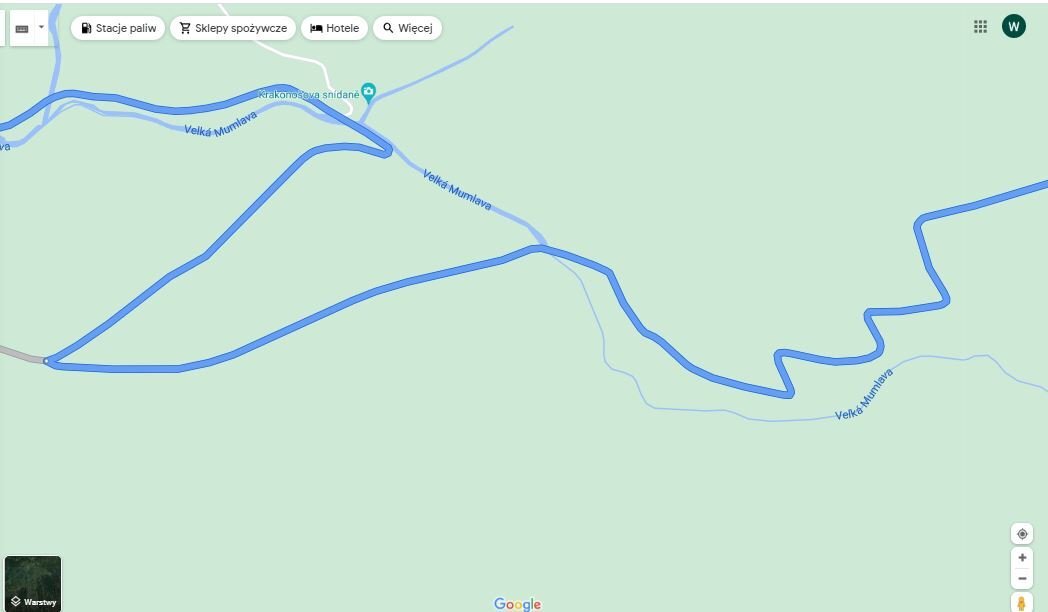The width and height of the screenshot is (1048, 612).
Task: Search for Sklepy spożywcze nearby
Action: (x=233, y=28)
